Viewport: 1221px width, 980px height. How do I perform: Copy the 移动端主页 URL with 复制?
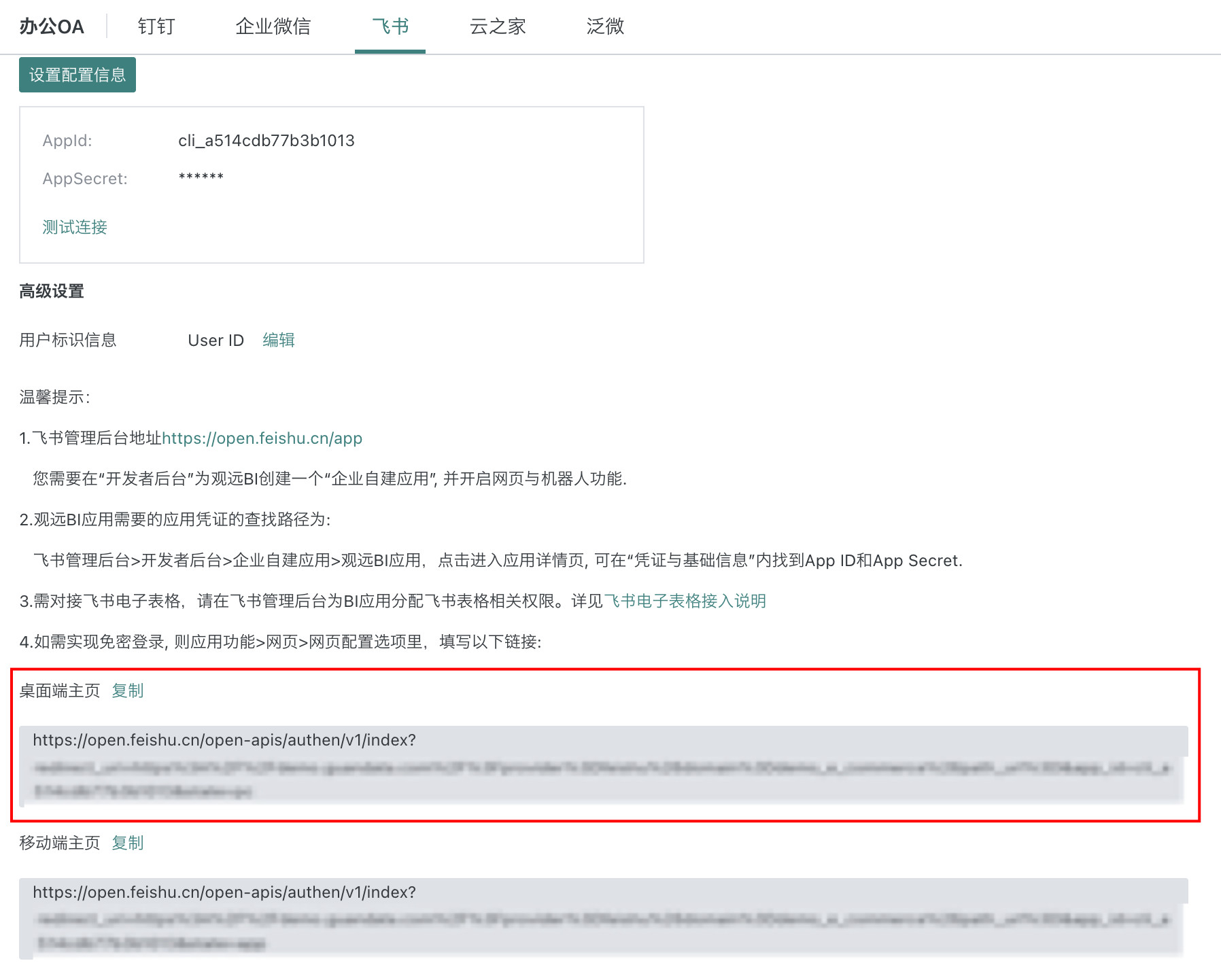[128, 843]
